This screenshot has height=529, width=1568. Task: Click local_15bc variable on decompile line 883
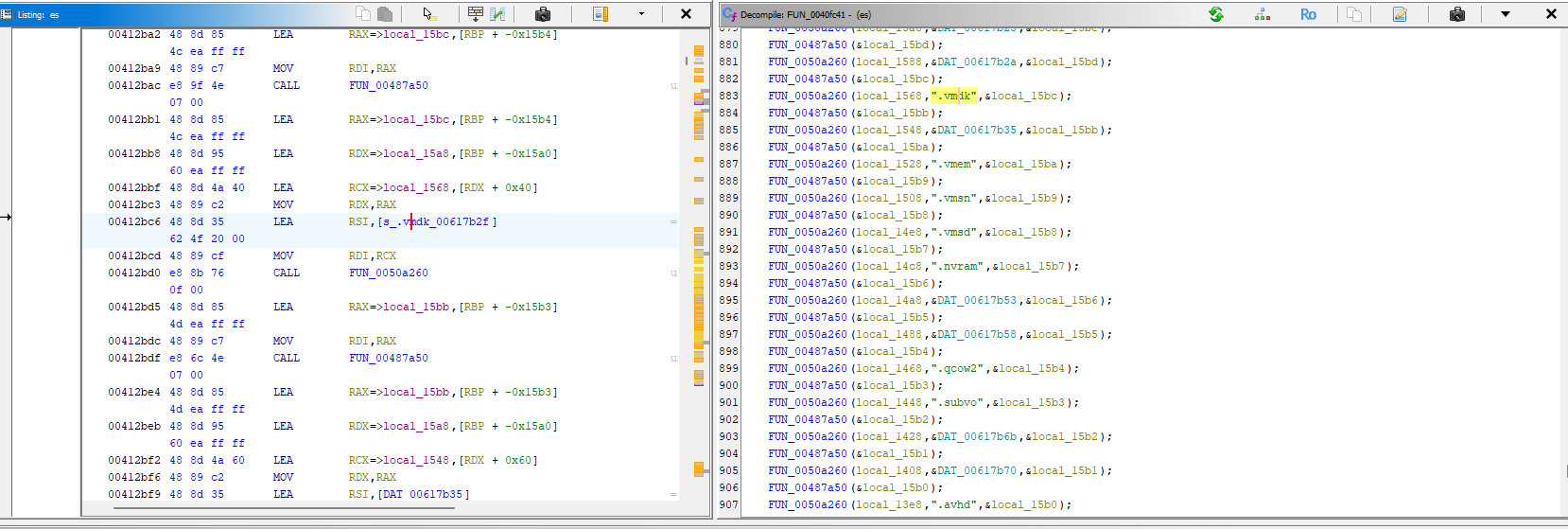[x=1024, y=96]
